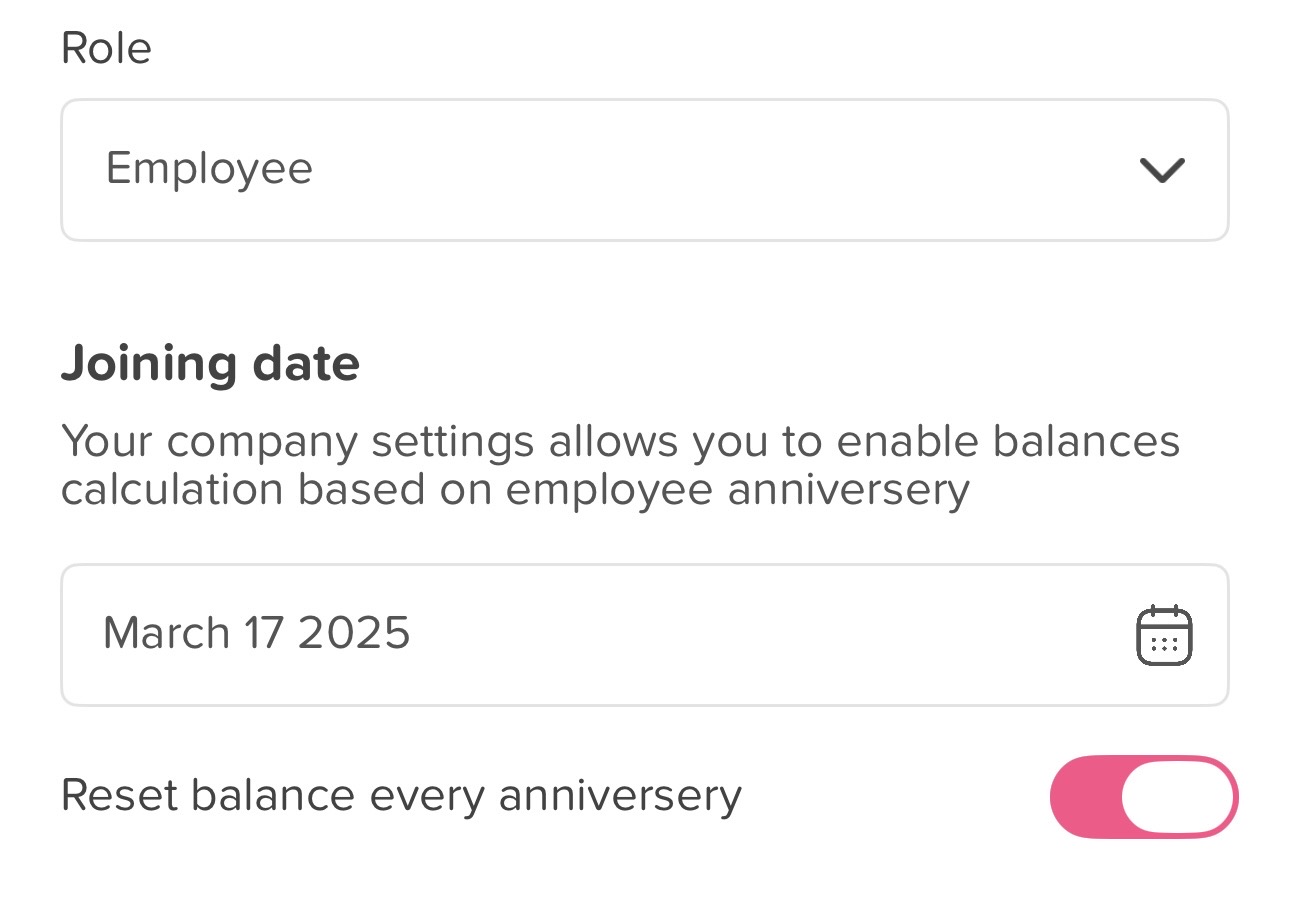Screen dimensions: 1290x920
Task: Click the chevron arrow in Role field
Action: 1162,170
